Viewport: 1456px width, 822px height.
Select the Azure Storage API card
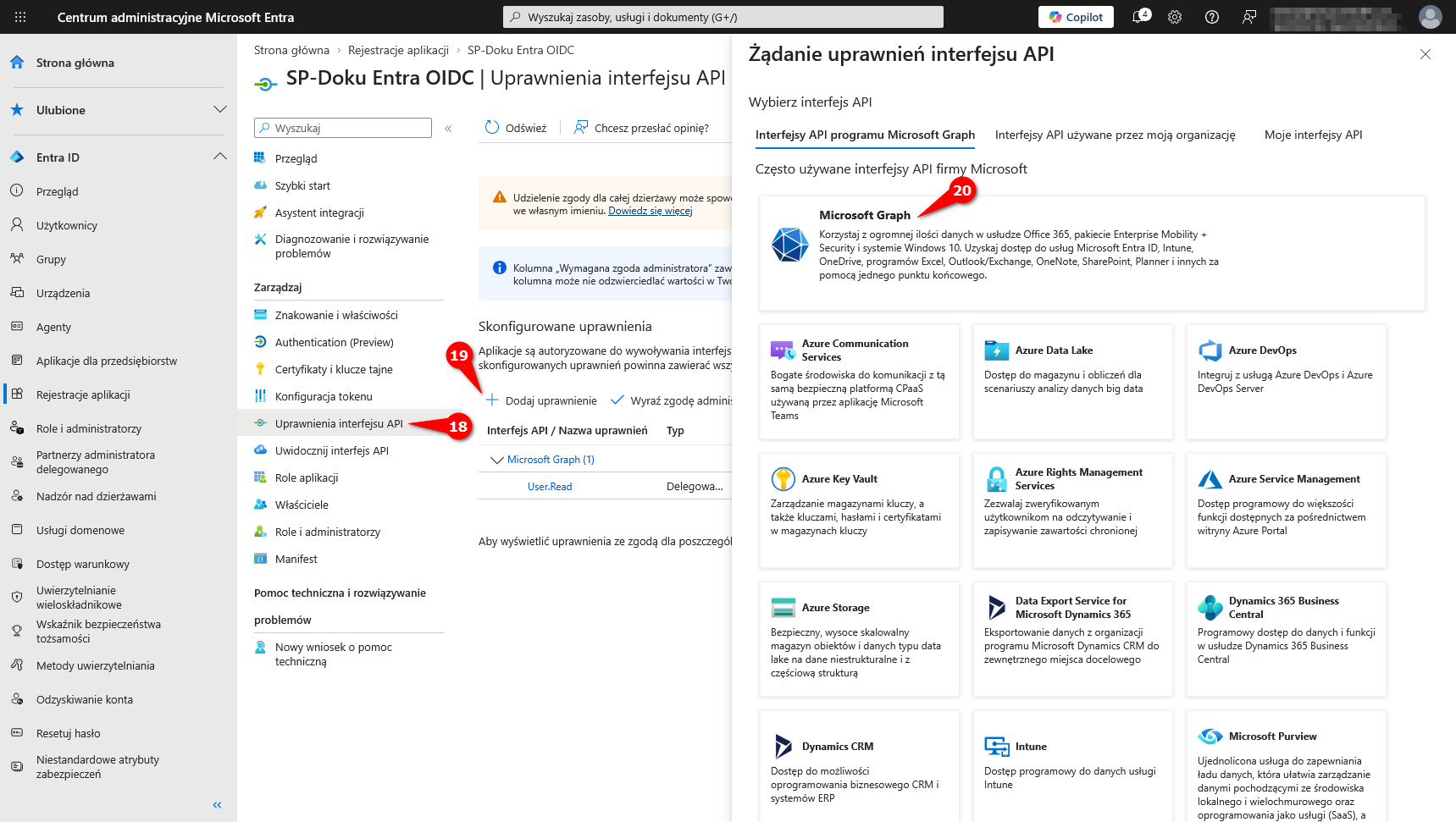859,639
